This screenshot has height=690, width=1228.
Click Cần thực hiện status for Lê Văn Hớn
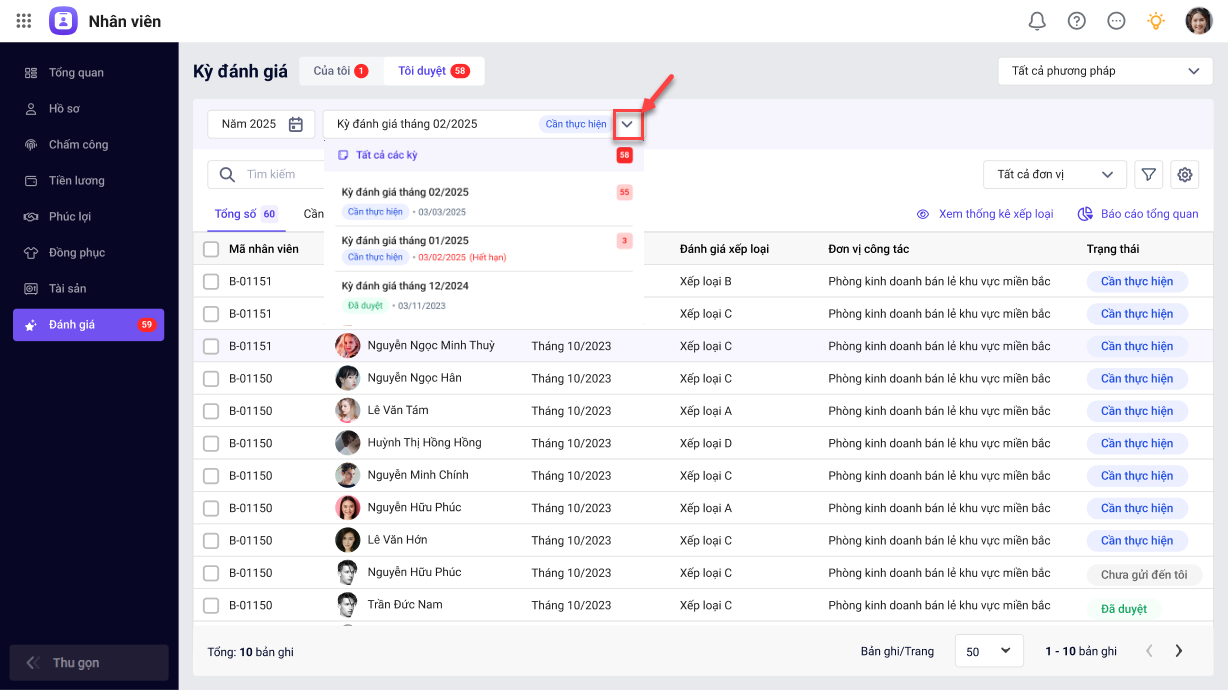tap(1137, 541)
